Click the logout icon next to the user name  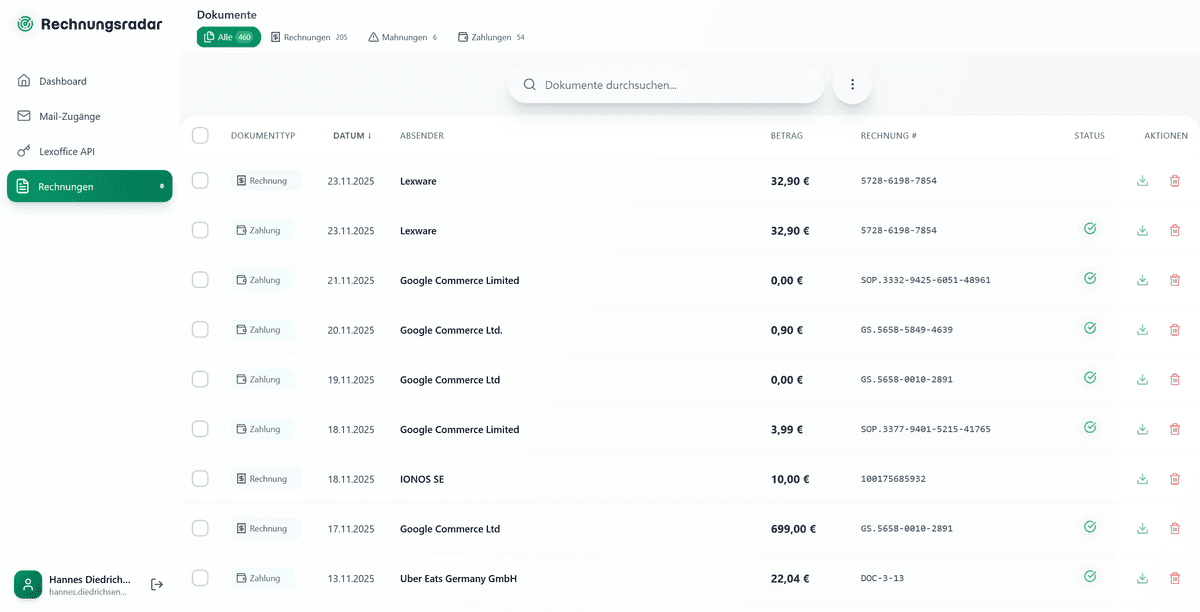coord(157,584)
